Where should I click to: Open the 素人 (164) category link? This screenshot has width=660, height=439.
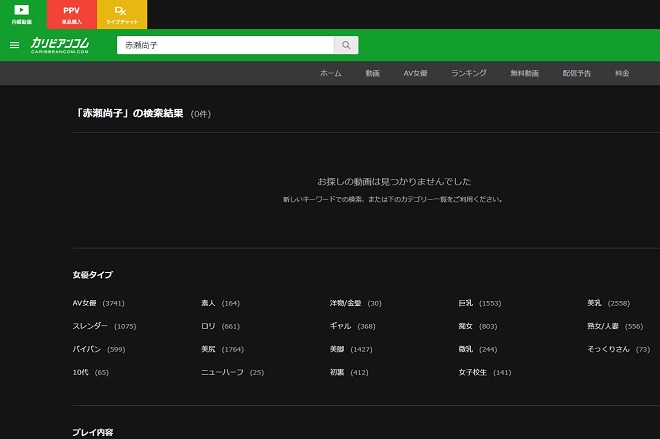point(220,303)
